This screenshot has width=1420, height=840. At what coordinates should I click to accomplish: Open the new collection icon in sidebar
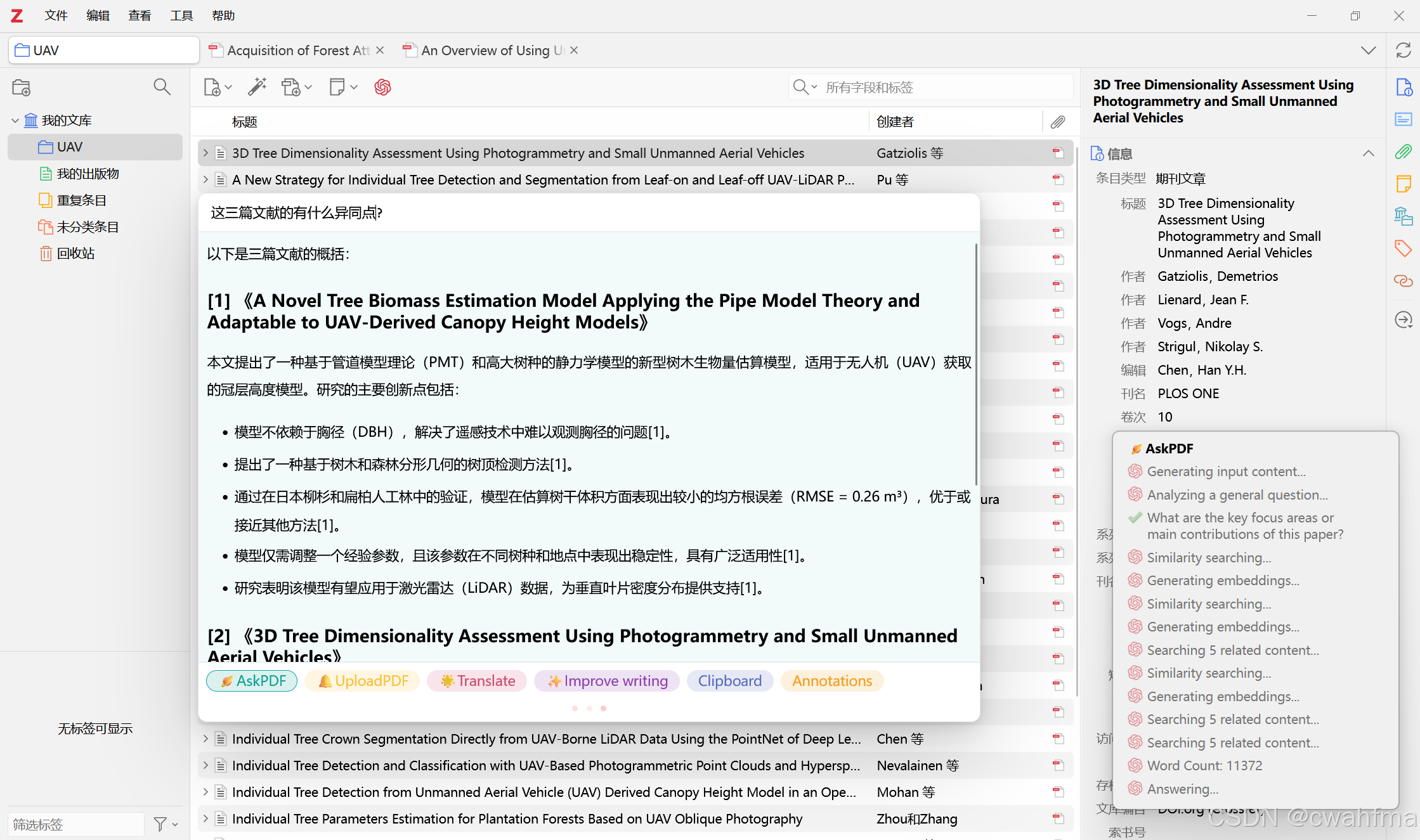click(x=21, y=87)
